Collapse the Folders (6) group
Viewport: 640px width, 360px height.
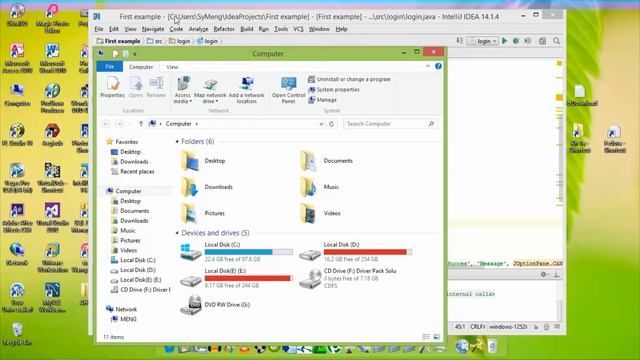tap(177, 141)
